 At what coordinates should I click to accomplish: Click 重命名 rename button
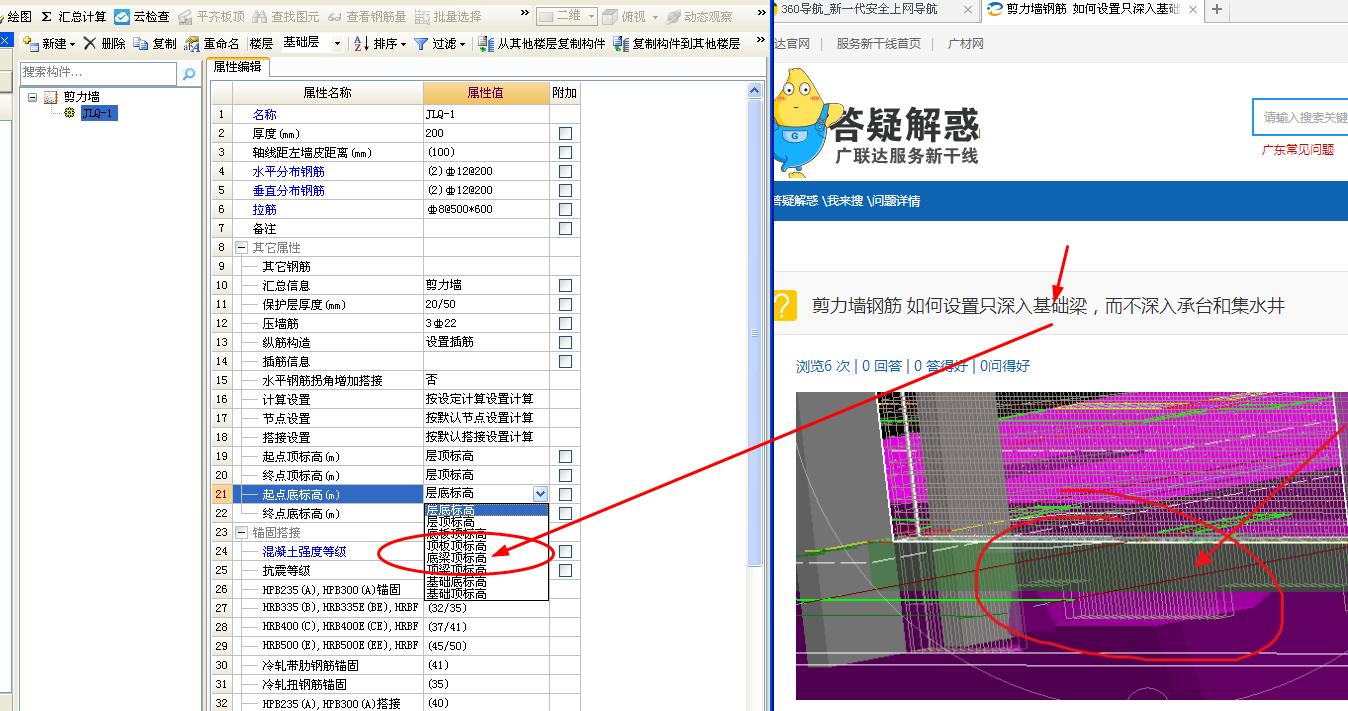pyautogui.click(x=212, y=44)
